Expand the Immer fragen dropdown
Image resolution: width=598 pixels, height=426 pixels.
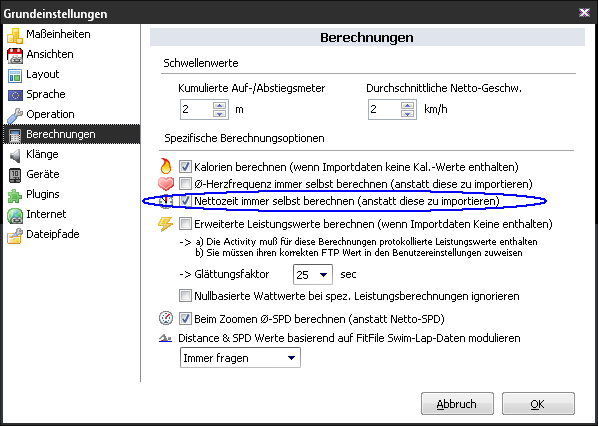(x=240, y=358)
